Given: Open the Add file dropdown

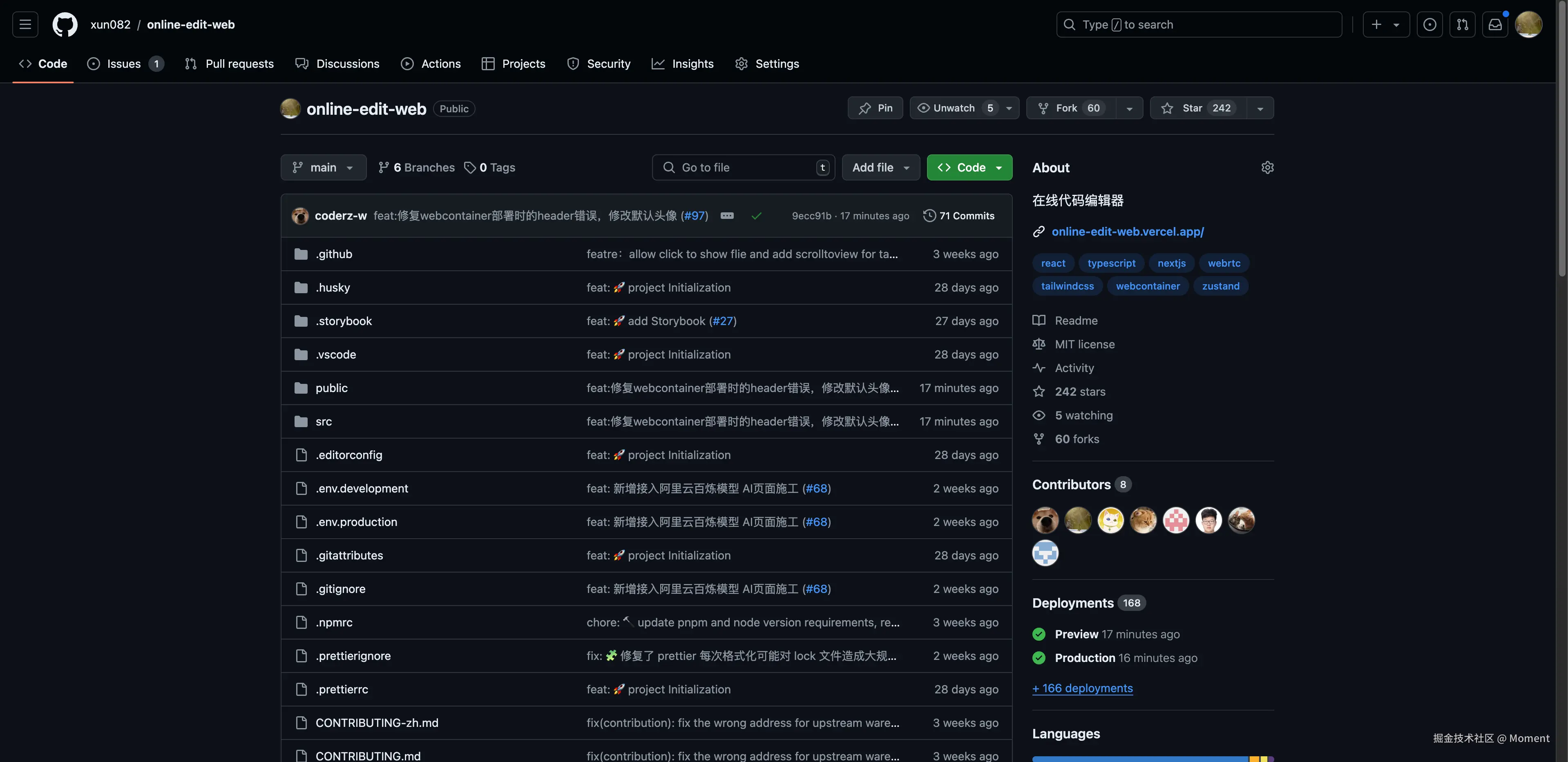Looking at the screenshot, I should click(880, 167).
